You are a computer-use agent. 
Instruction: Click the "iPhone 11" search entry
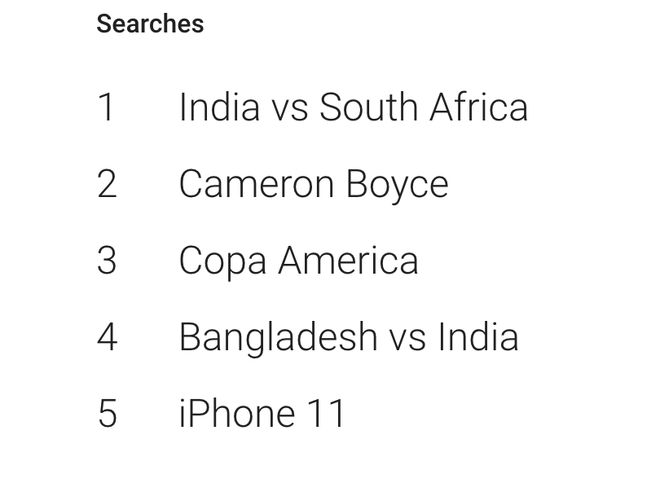262,413
